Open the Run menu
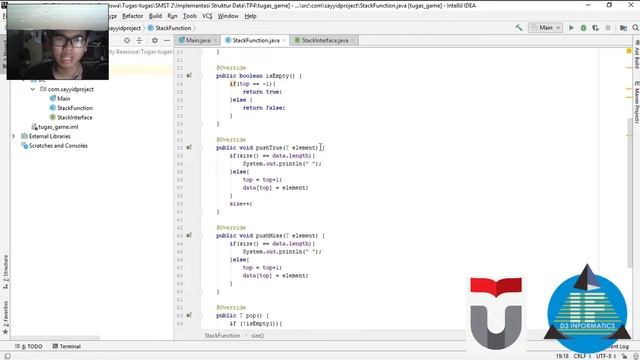The image size is (640, 360). tap(172, 16)
